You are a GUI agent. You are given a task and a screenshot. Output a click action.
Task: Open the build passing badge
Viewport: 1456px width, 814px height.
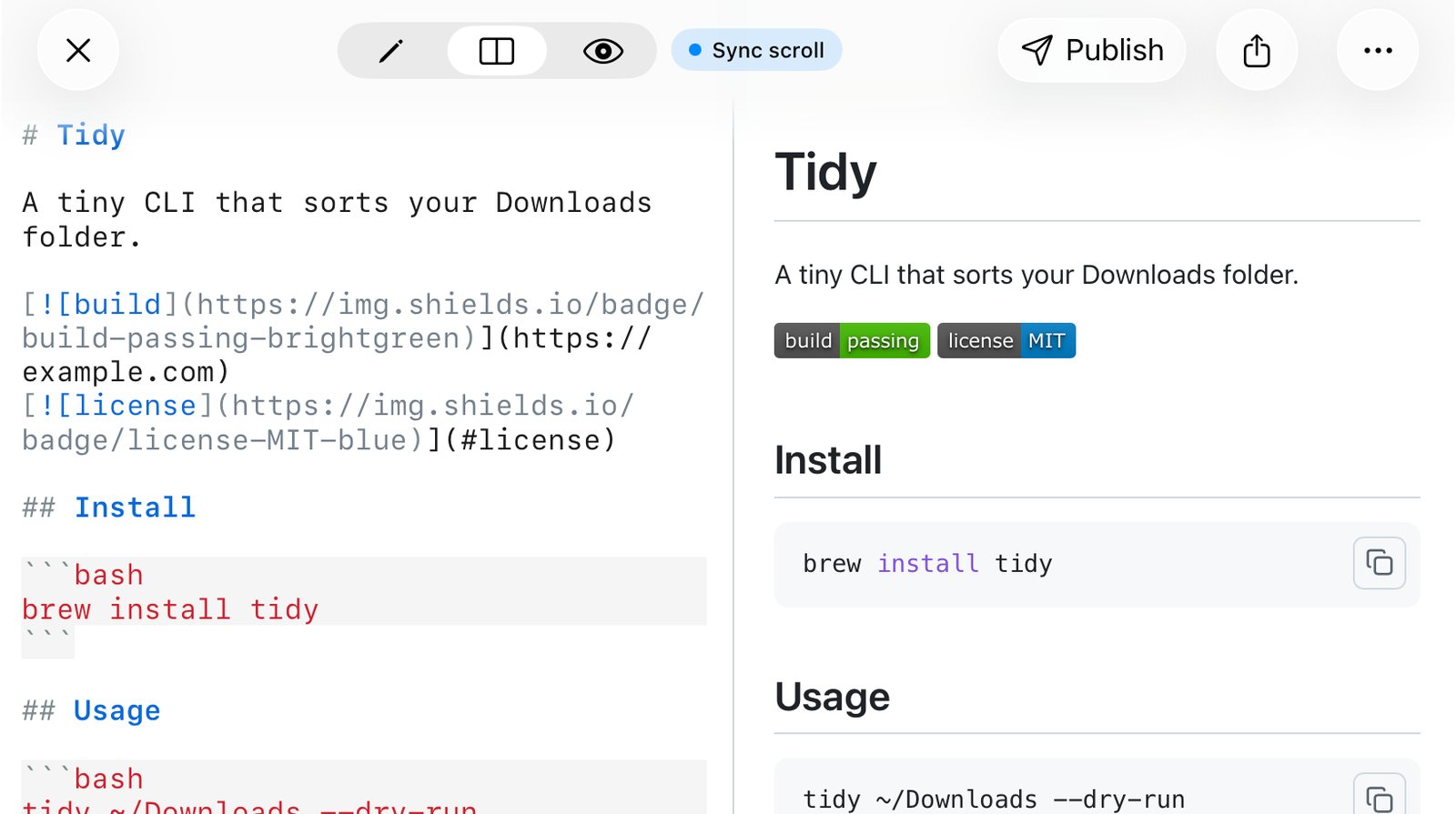pos(852,341)
